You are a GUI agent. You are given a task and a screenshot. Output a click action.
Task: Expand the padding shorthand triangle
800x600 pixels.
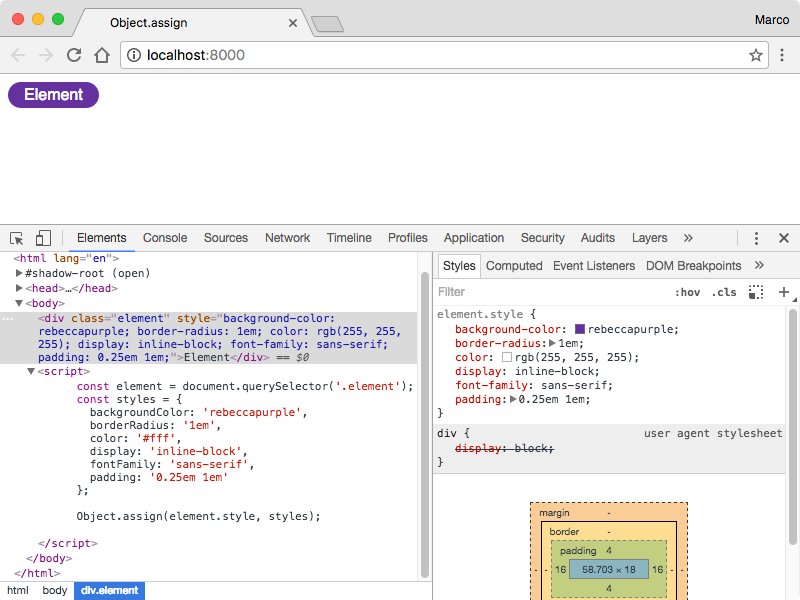513,399
